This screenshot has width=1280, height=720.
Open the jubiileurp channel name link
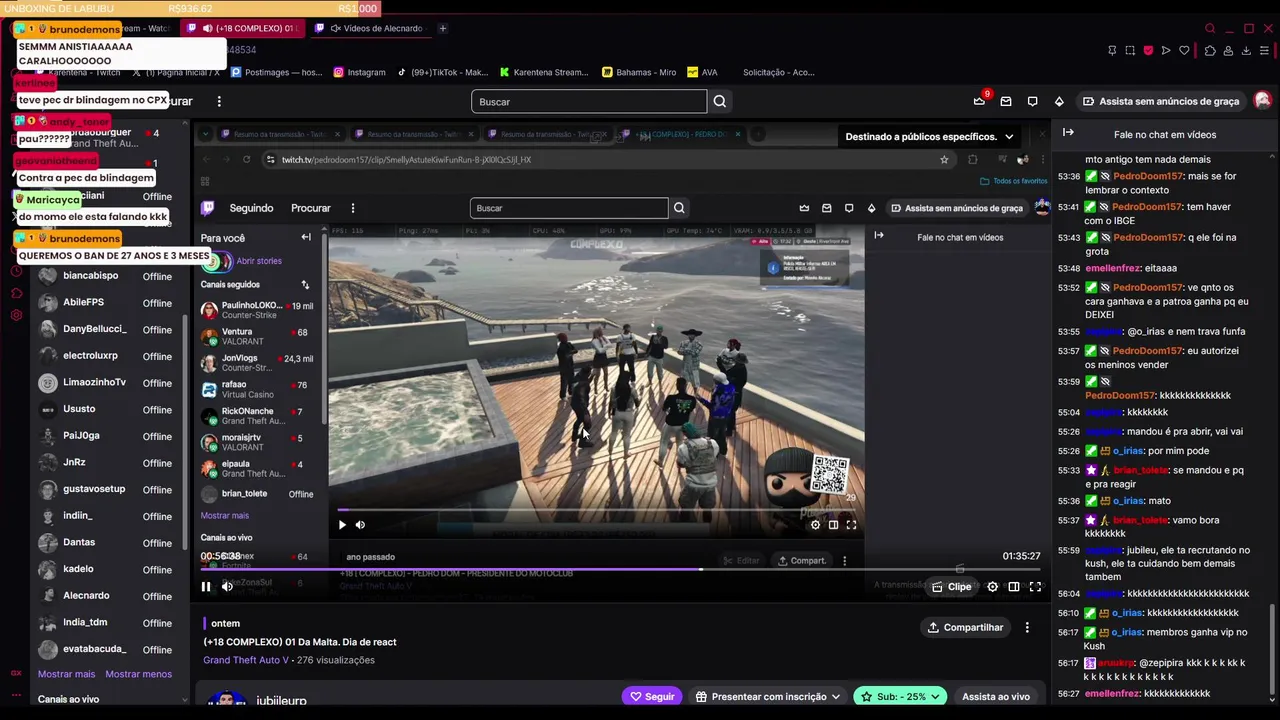281,701
